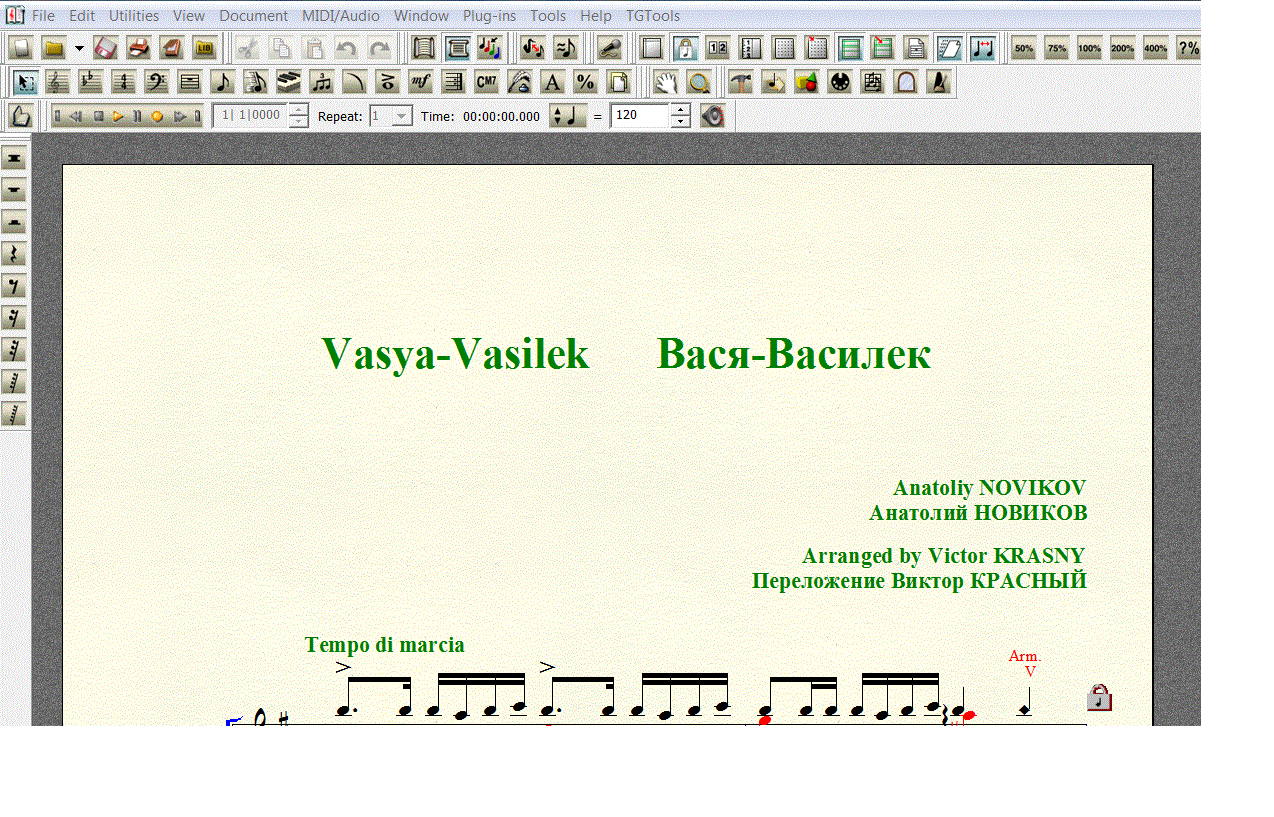Choose the Clef tool with bass clef
This screenshot has height=817, width=1274.
pyautogui.click(x=157, y=82)
